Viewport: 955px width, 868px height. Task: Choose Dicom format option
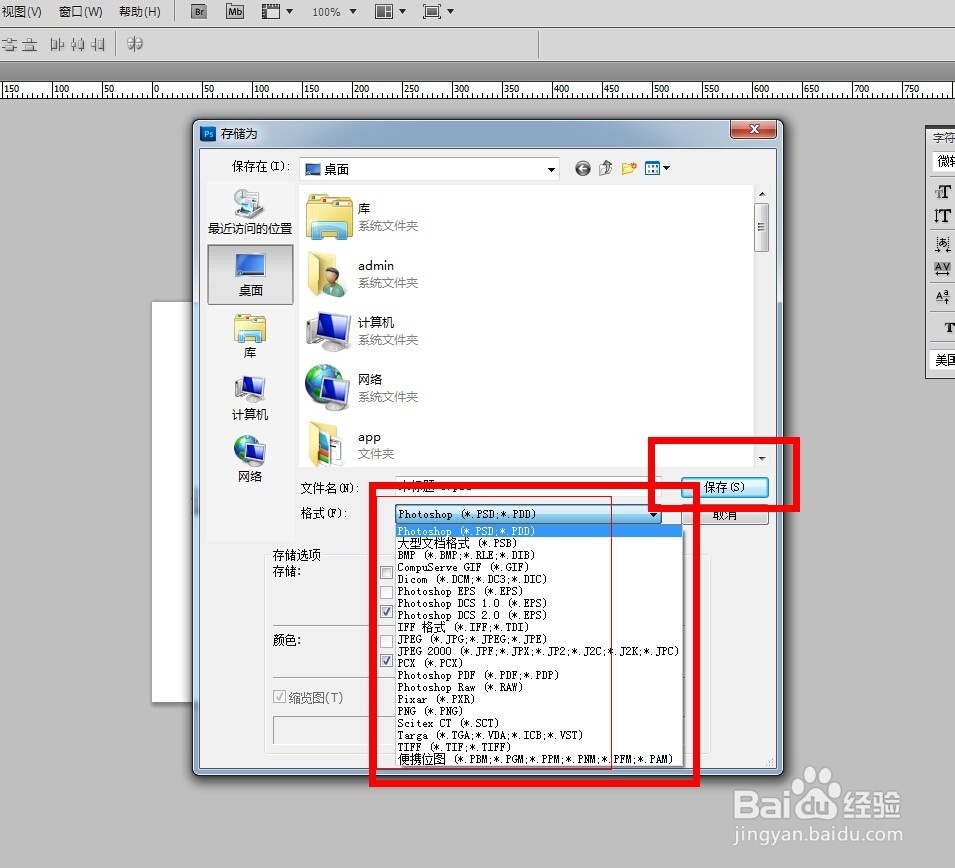pos(538,579)
